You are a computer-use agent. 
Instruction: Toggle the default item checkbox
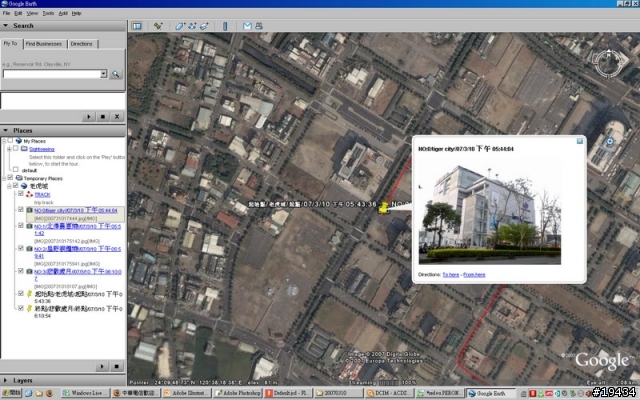(x=16, y=169)
